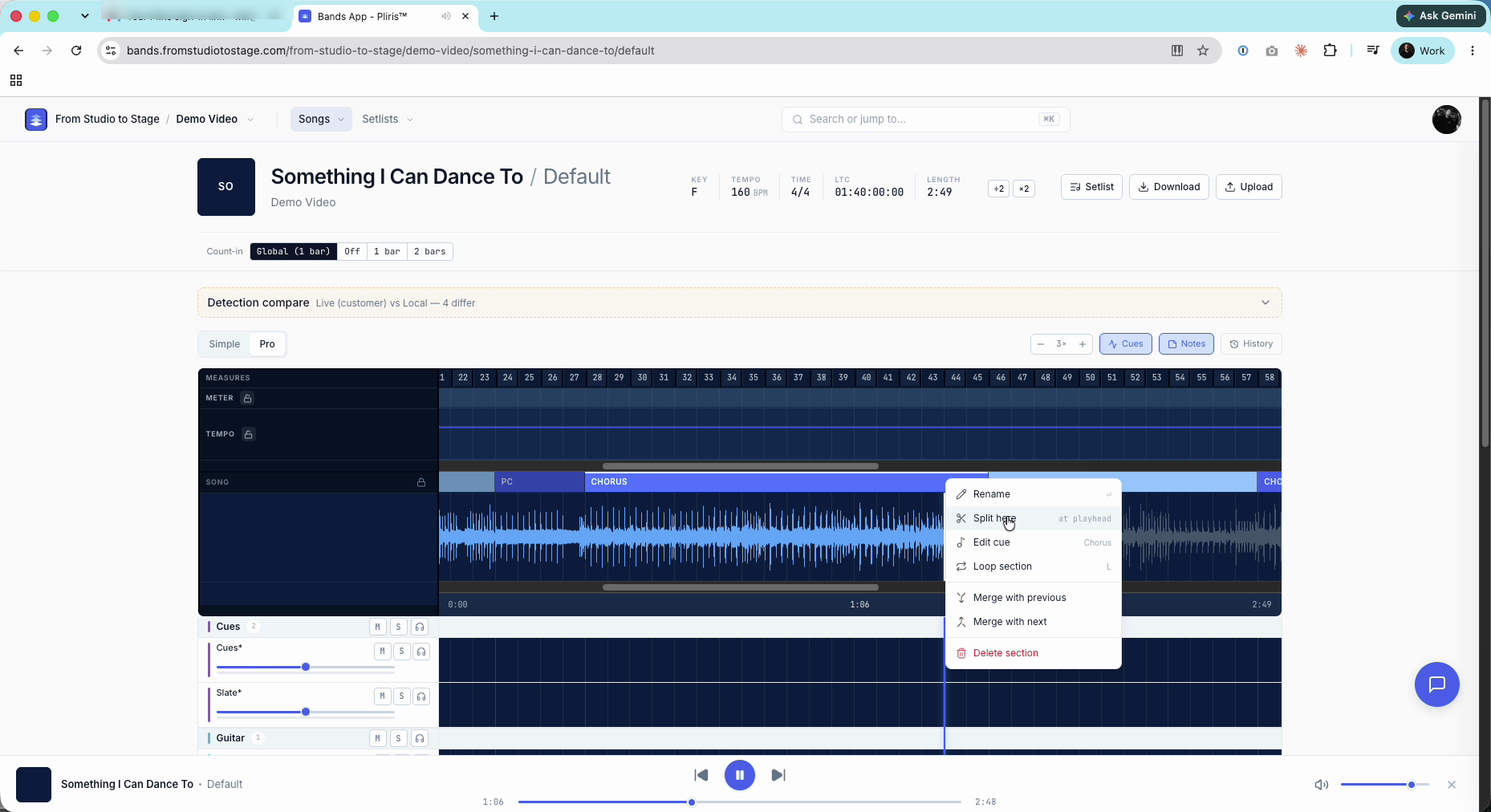Toggle headphone cue on Cues* track
Viewport: 1491px width, 812px height.
point(421,652)
